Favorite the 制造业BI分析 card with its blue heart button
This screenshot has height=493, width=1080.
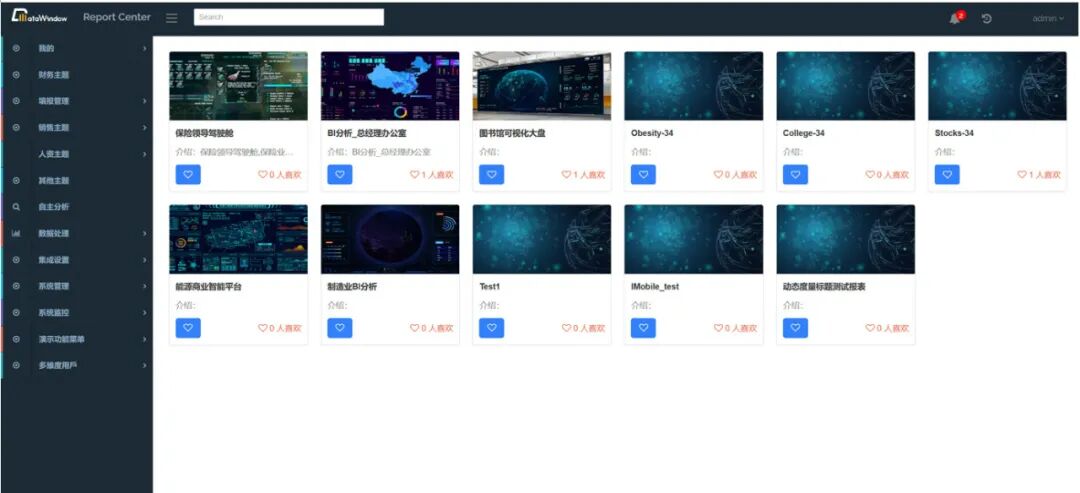coord(340,328)
